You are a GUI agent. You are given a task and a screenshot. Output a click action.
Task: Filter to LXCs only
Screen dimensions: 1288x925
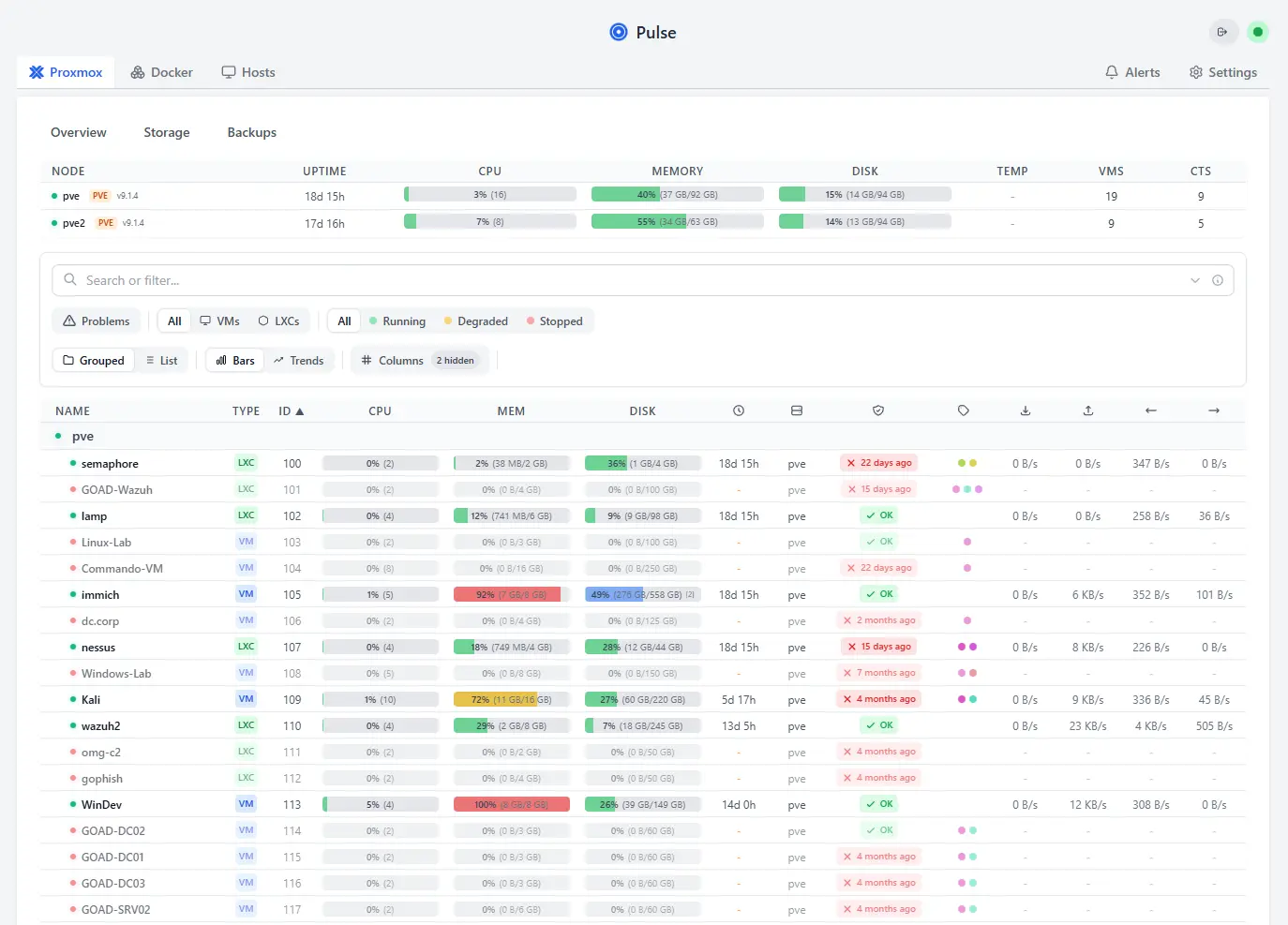click(x=278, y=321)
